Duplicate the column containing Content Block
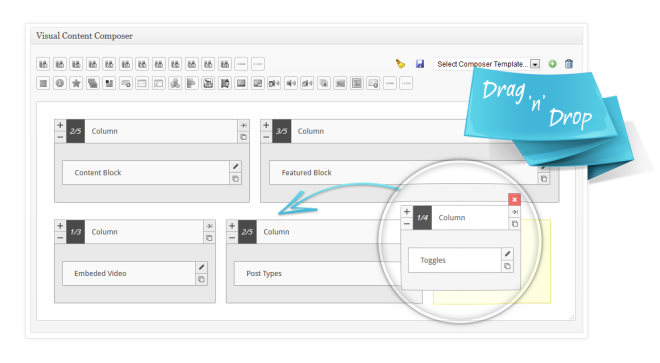Image resolution: width=660 pixels, height=363 pixels. [x=243, y=137]
